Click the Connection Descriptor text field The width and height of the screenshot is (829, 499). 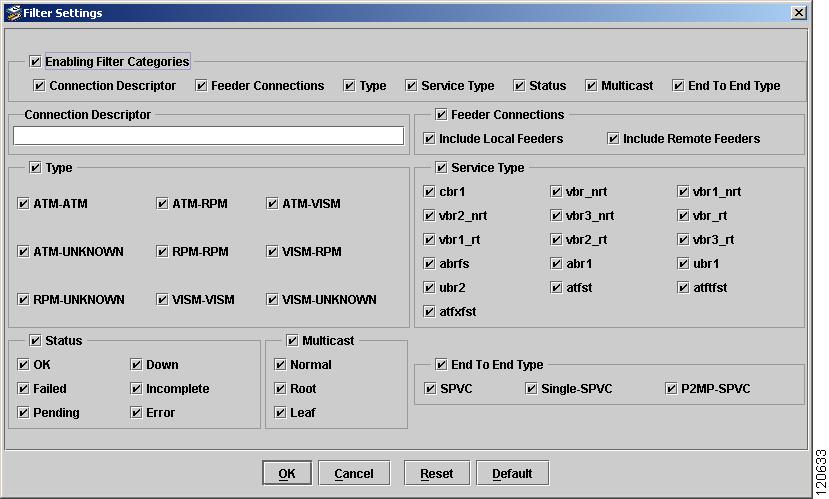click(208, 135)
